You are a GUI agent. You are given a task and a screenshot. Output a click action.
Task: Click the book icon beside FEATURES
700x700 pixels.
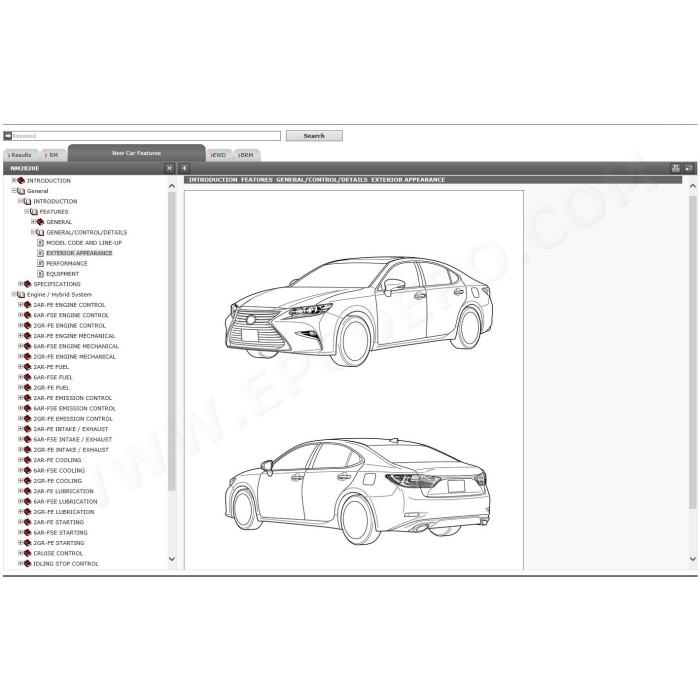point(34,212)
